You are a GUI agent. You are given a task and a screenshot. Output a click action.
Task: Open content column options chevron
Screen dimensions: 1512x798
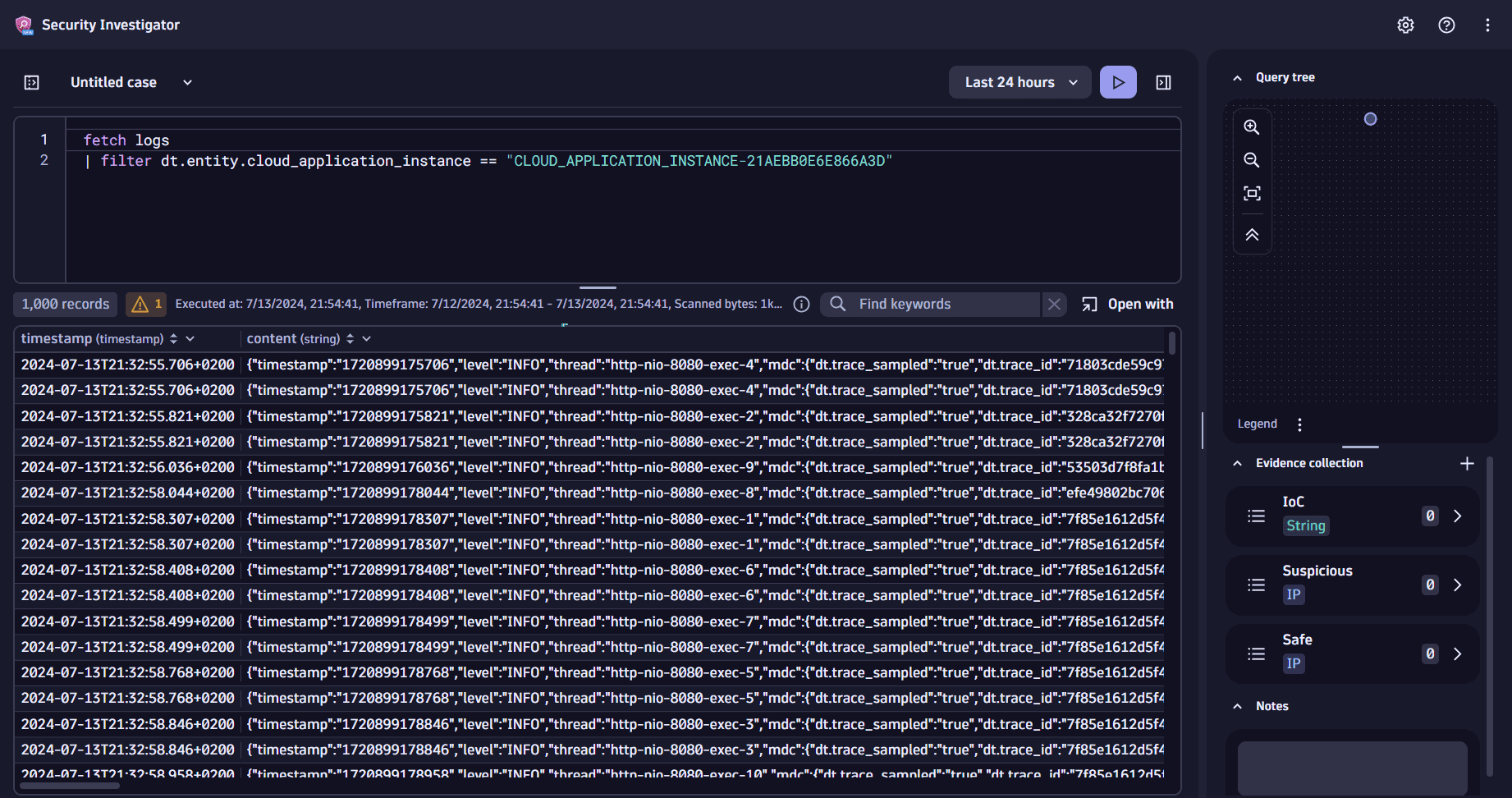coord(367,339)
